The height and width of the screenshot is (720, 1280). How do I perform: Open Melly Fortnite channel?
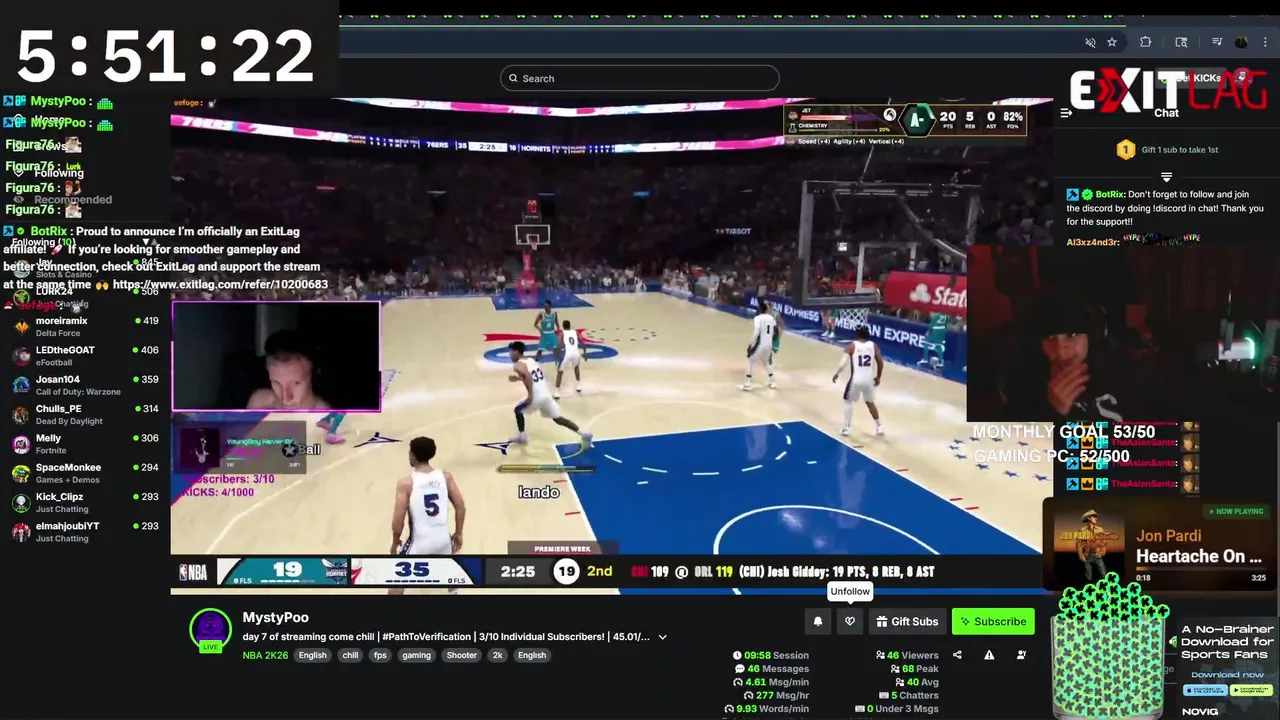85,444
